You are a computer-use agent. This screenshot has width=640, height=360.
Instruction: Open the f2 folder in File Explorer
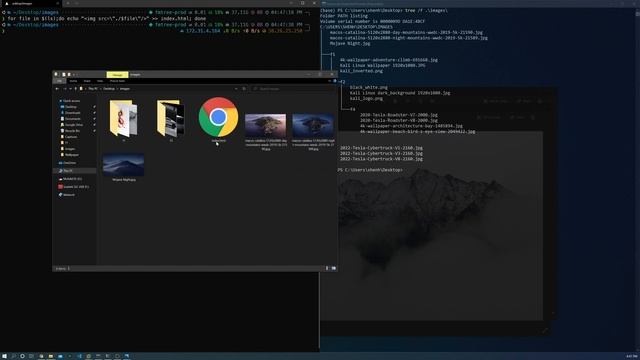[171, 119]
